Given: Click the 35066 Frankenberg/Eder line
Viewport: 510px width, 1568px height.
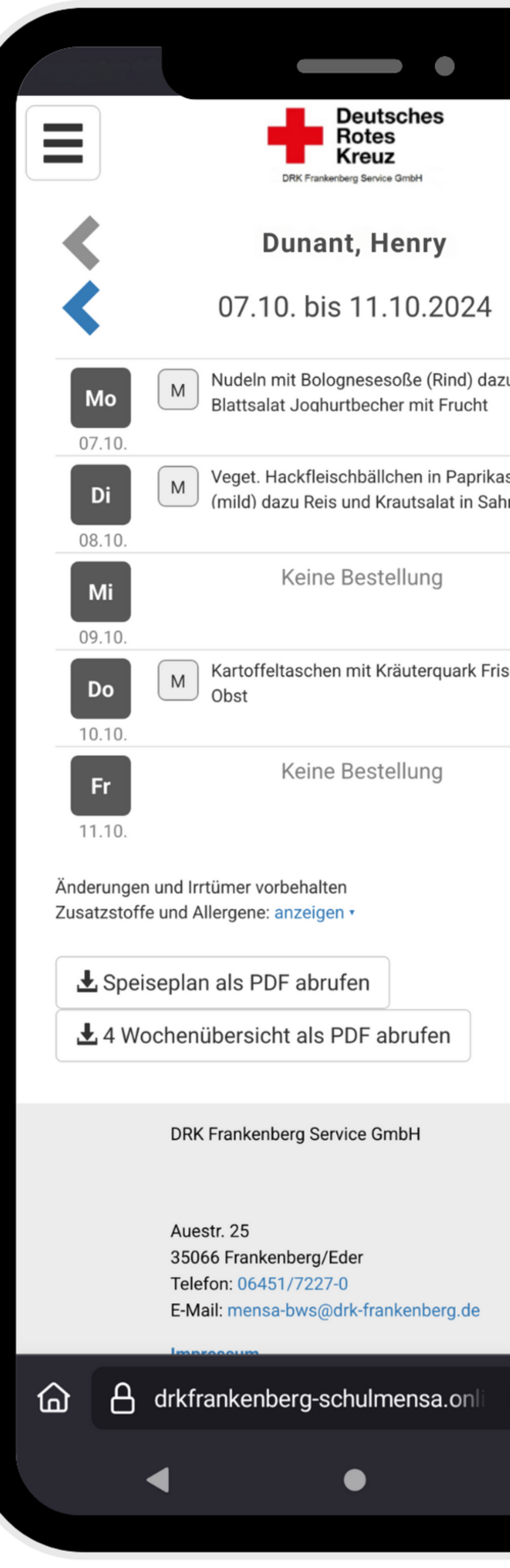Looking at the screenshot, I should click(266, 1257).
